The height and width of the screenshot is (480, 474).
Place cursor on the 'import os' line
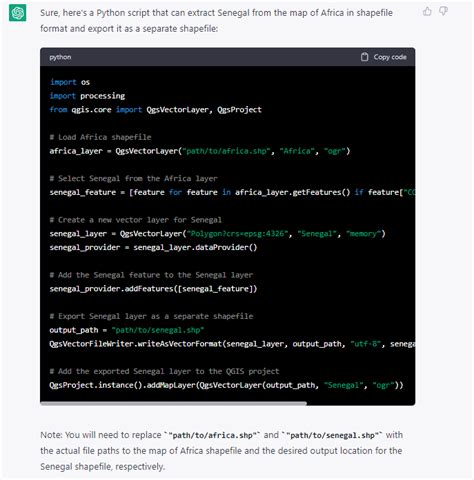click(x=70, y=82)
